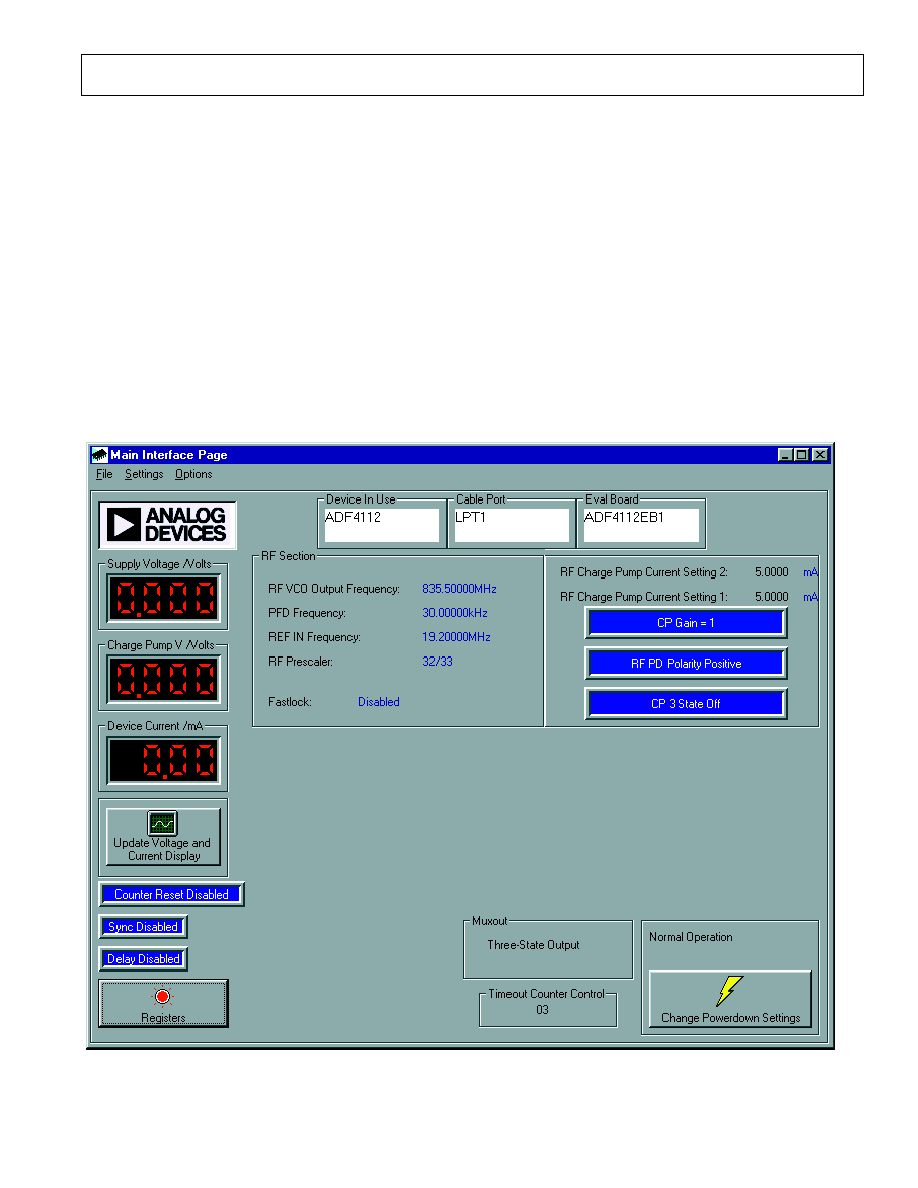Click mA unit beside Current Setting 1
The image size is (918, 1188).
click(x=810, y=597)
